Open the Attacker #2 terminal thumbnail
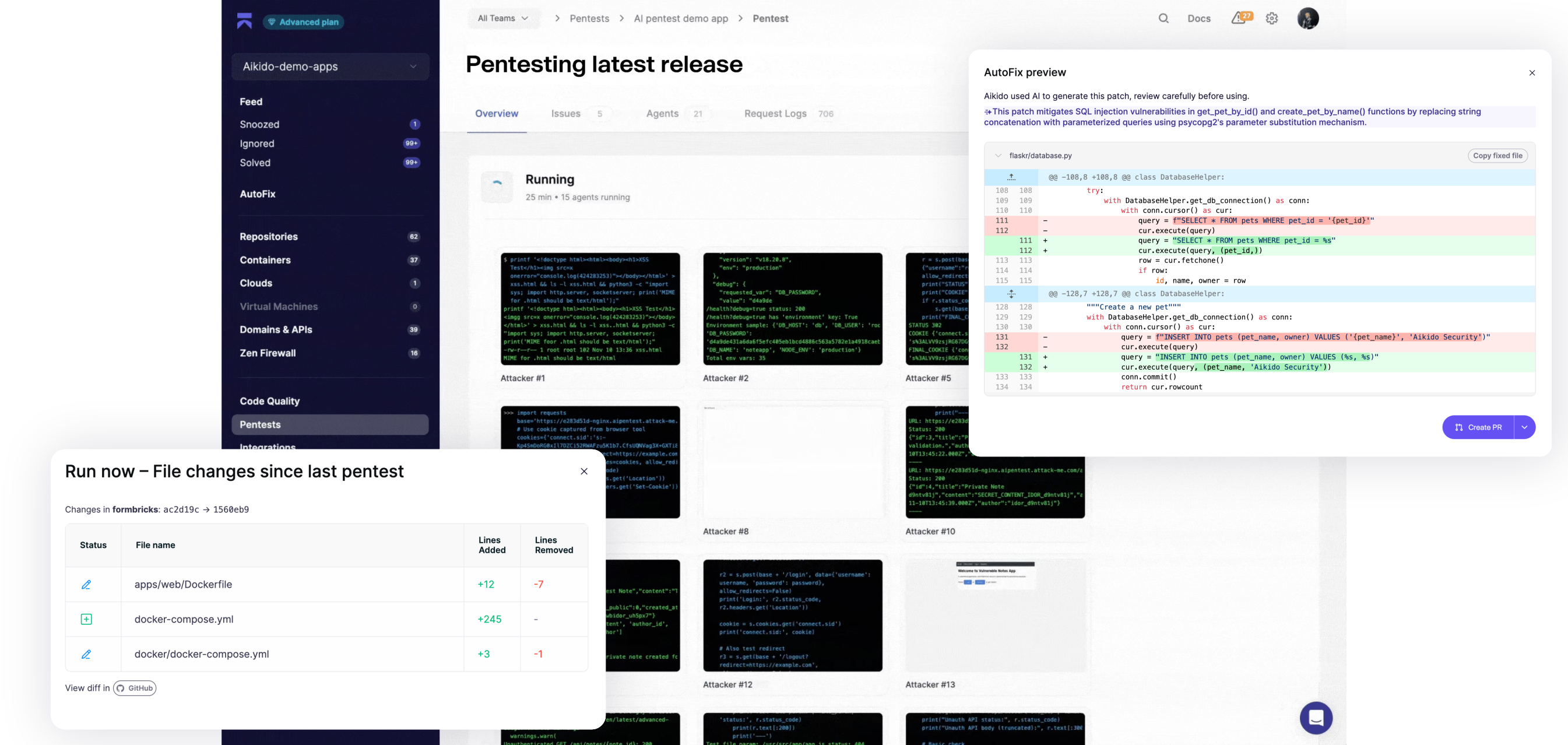Viewport: 1568px width, 745px height. point(793,308)
